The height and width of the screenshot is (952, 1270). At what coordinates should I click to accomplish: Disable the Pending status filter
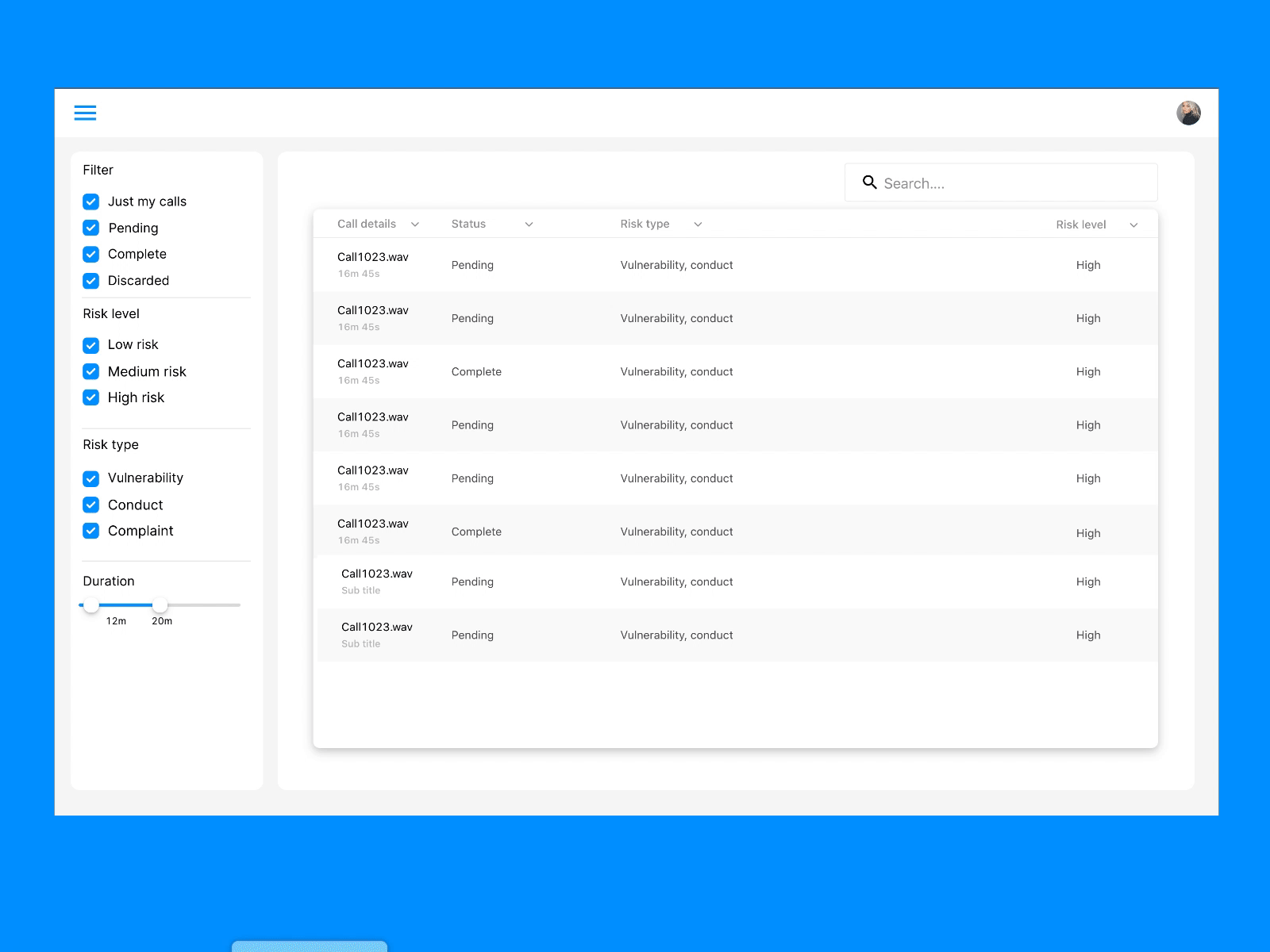click(90, 228)
